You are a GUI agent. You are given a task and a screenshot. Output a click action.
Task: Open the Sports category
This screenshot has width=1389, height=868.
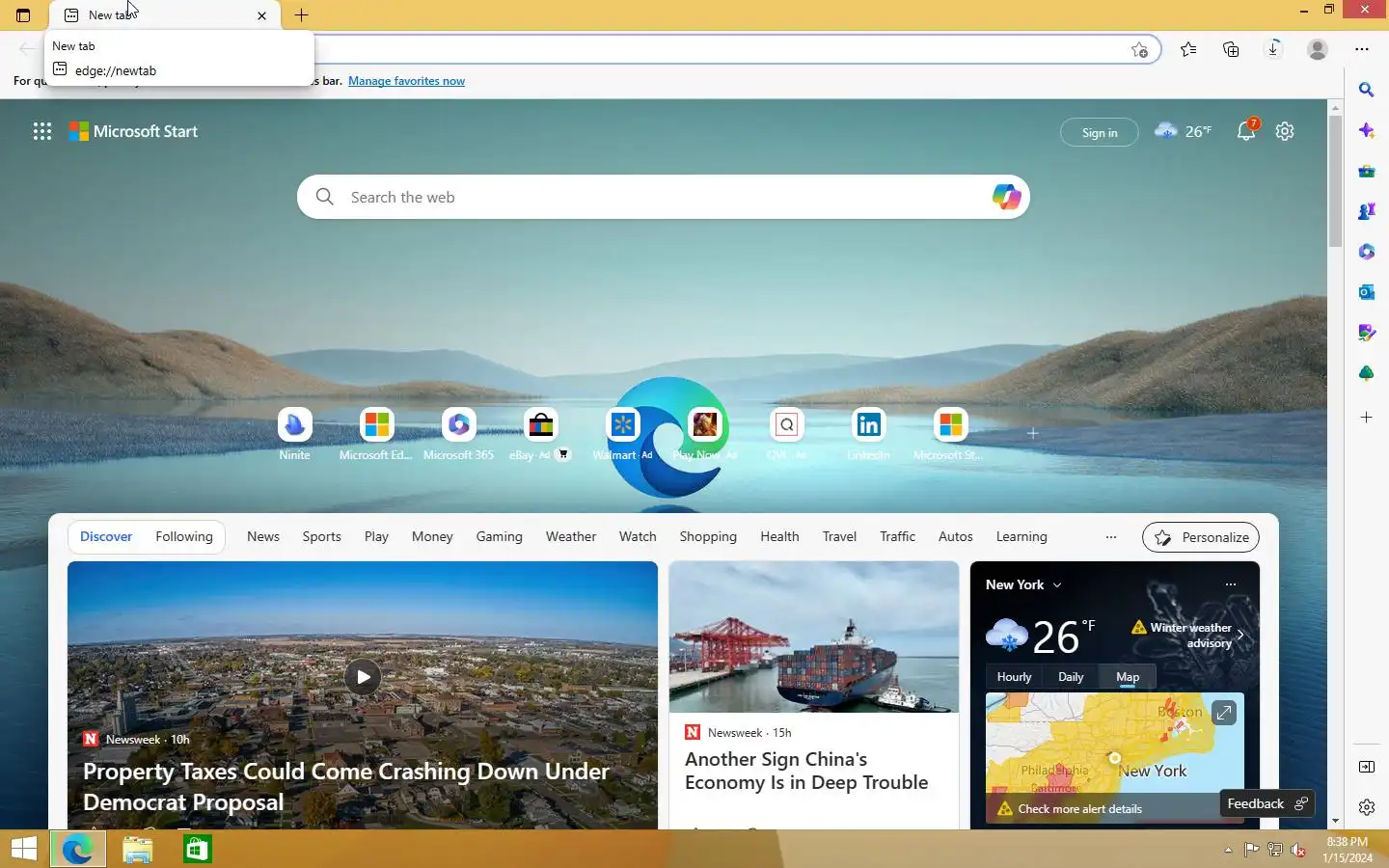pos(321,537)
